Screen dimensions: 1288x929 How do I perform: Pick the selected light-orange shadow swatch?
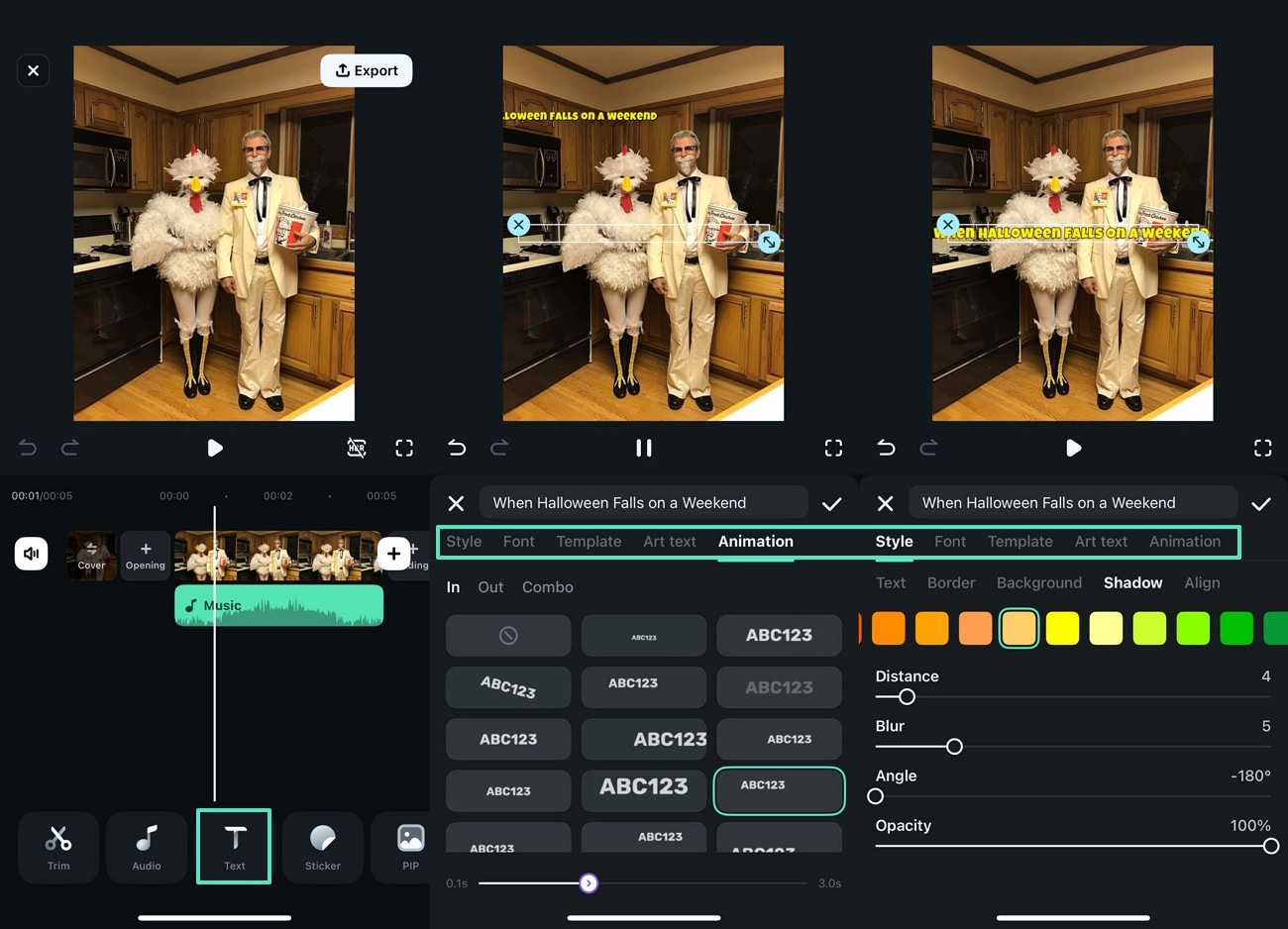point(1019,628)
